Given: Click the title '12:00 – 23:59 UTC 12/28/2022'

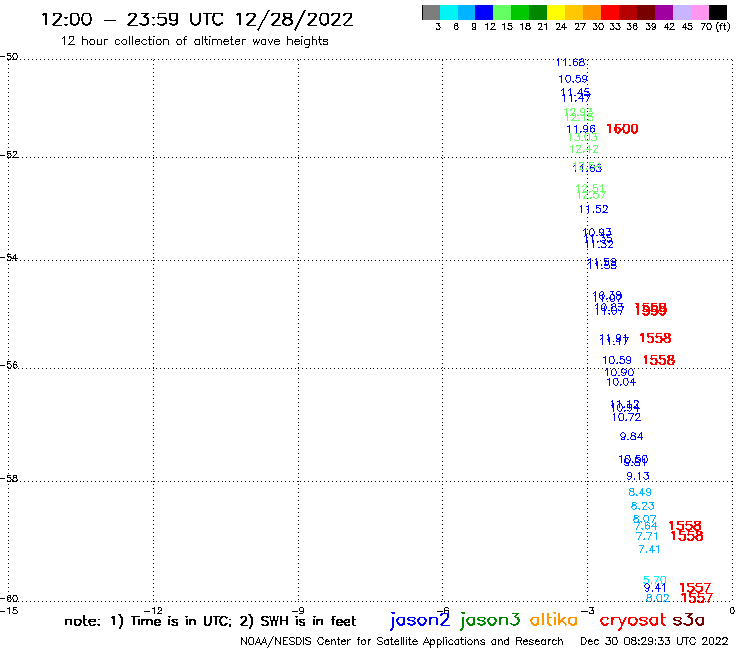Looking at the screenshot, I should point(197,20).
